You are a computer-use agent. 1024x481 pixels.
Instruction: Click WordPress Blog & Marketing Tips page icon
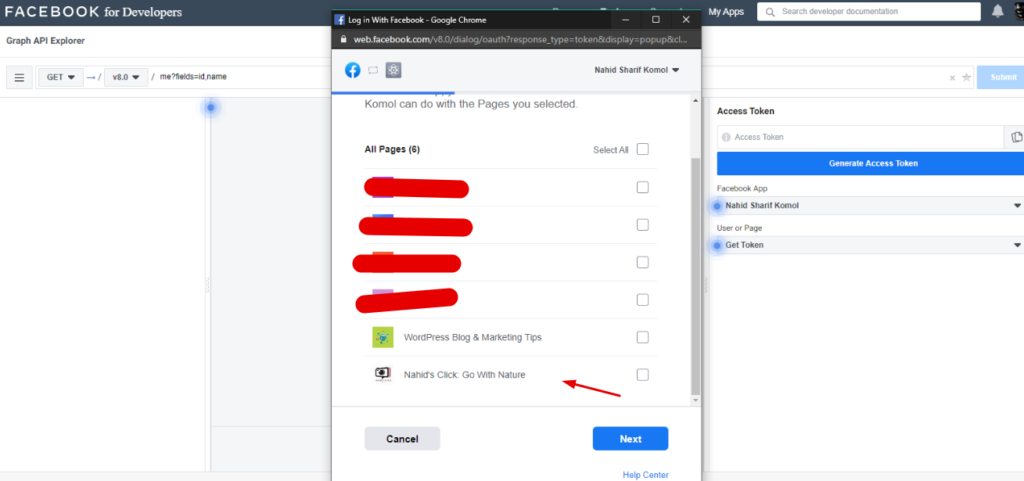(x=383, y=337)
